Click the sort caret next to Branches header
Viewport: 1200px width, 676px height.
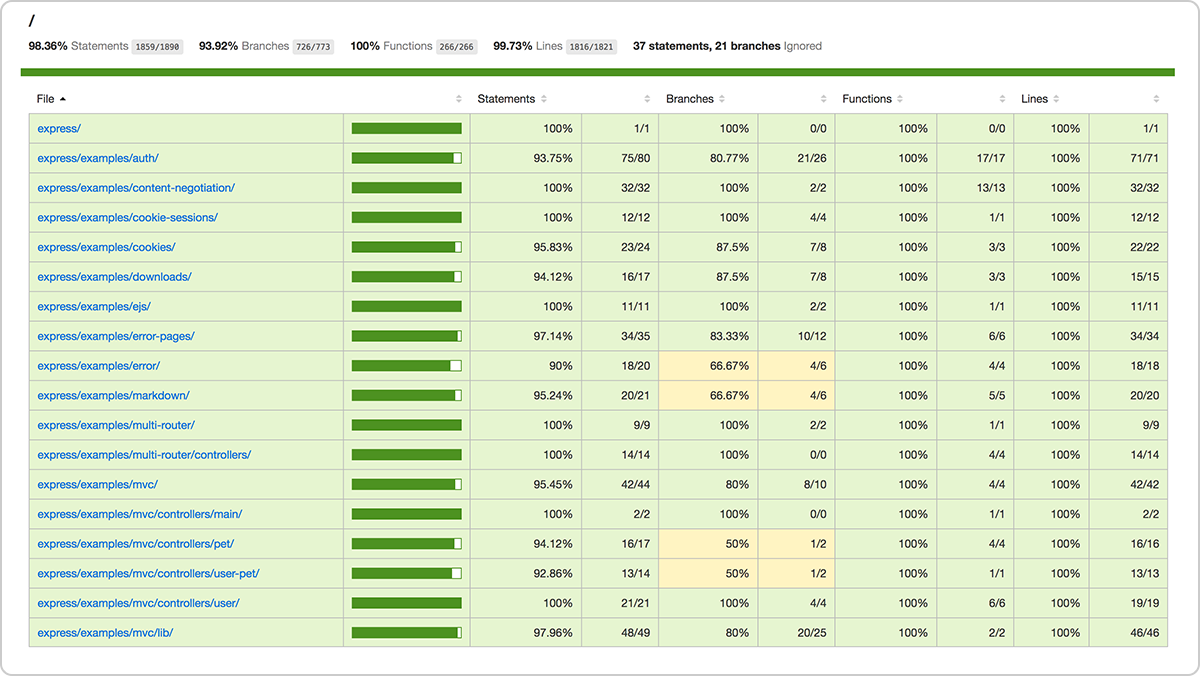(723, 98)
